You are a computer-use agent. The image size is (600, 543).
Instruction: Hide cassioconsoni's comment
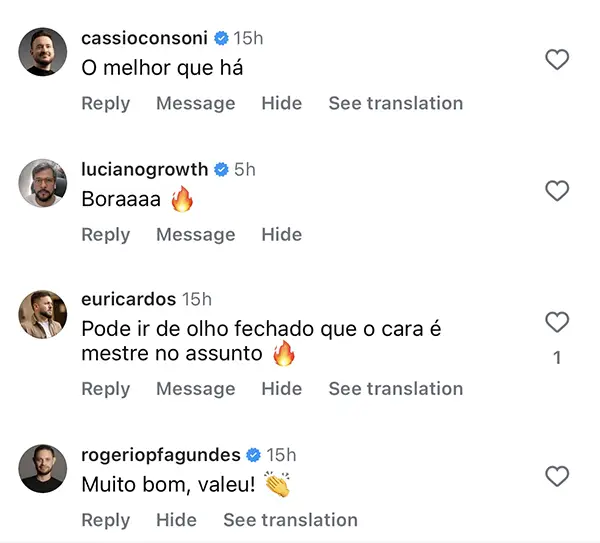(281, 103)
